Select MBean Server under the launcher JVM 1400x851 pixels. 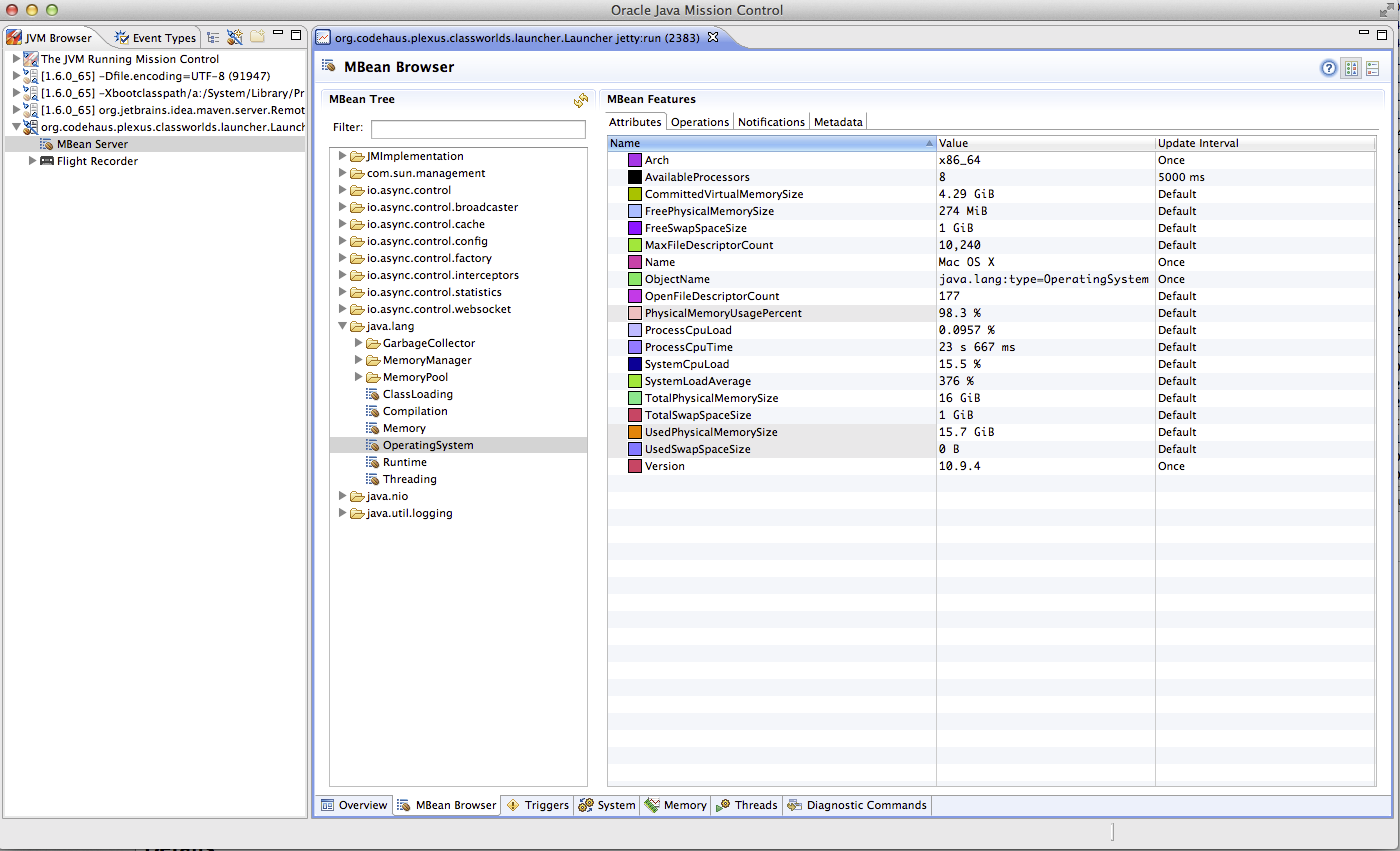pyautogui.click(x=92, y=144)
